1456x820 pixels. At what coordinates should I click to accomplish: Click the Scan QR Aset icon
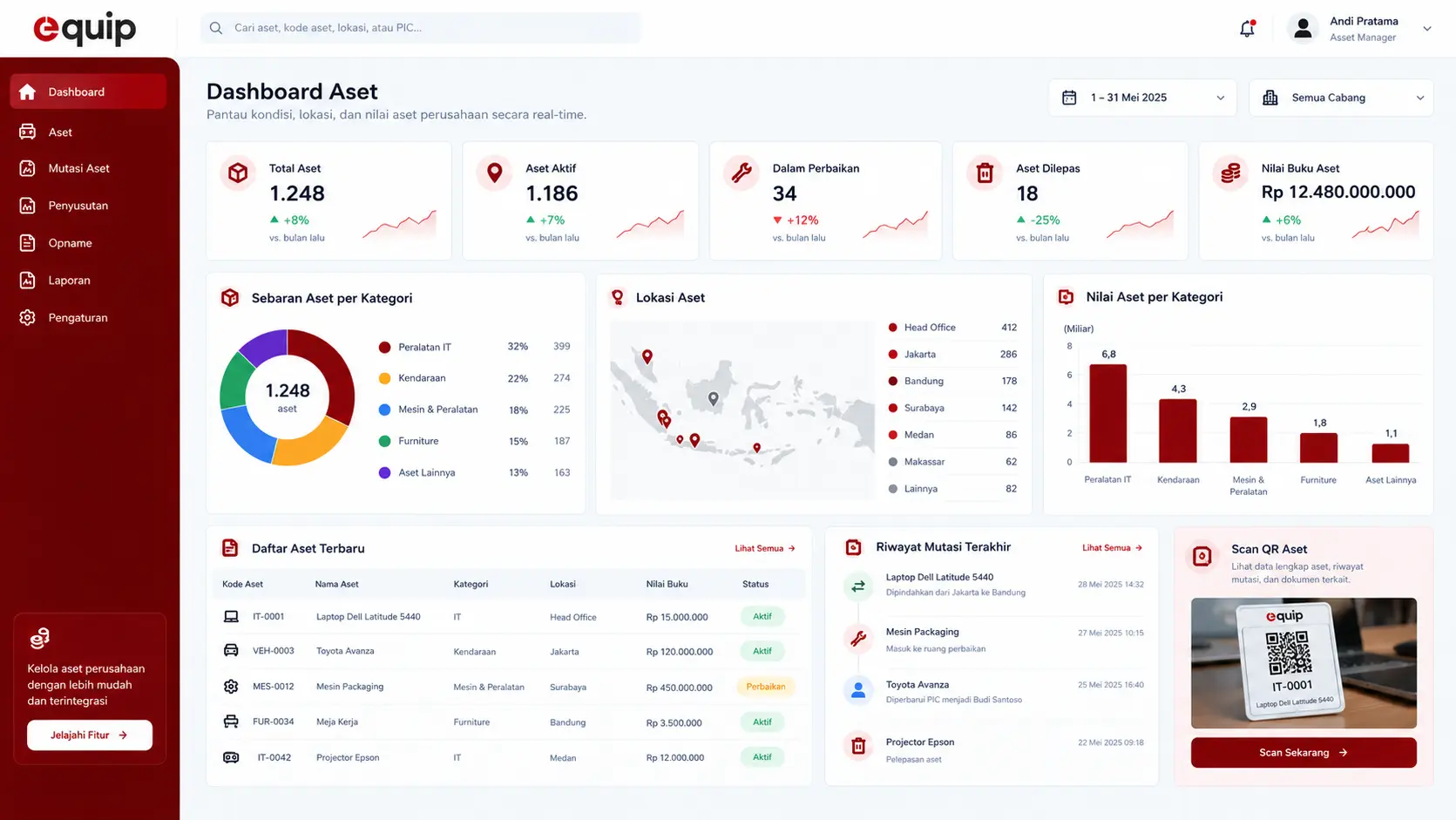tap(1202, 556)
